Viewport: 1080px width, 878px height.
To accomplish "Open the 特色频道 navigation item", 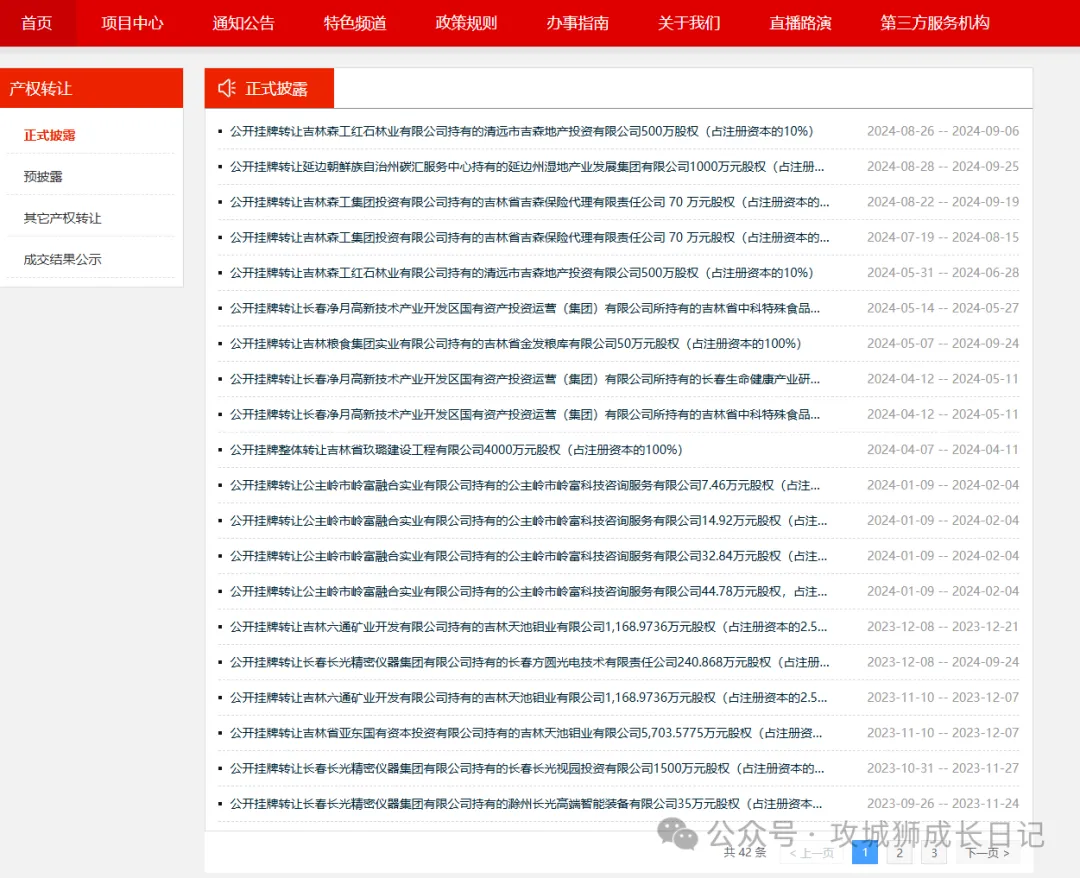I will point(355,22).
